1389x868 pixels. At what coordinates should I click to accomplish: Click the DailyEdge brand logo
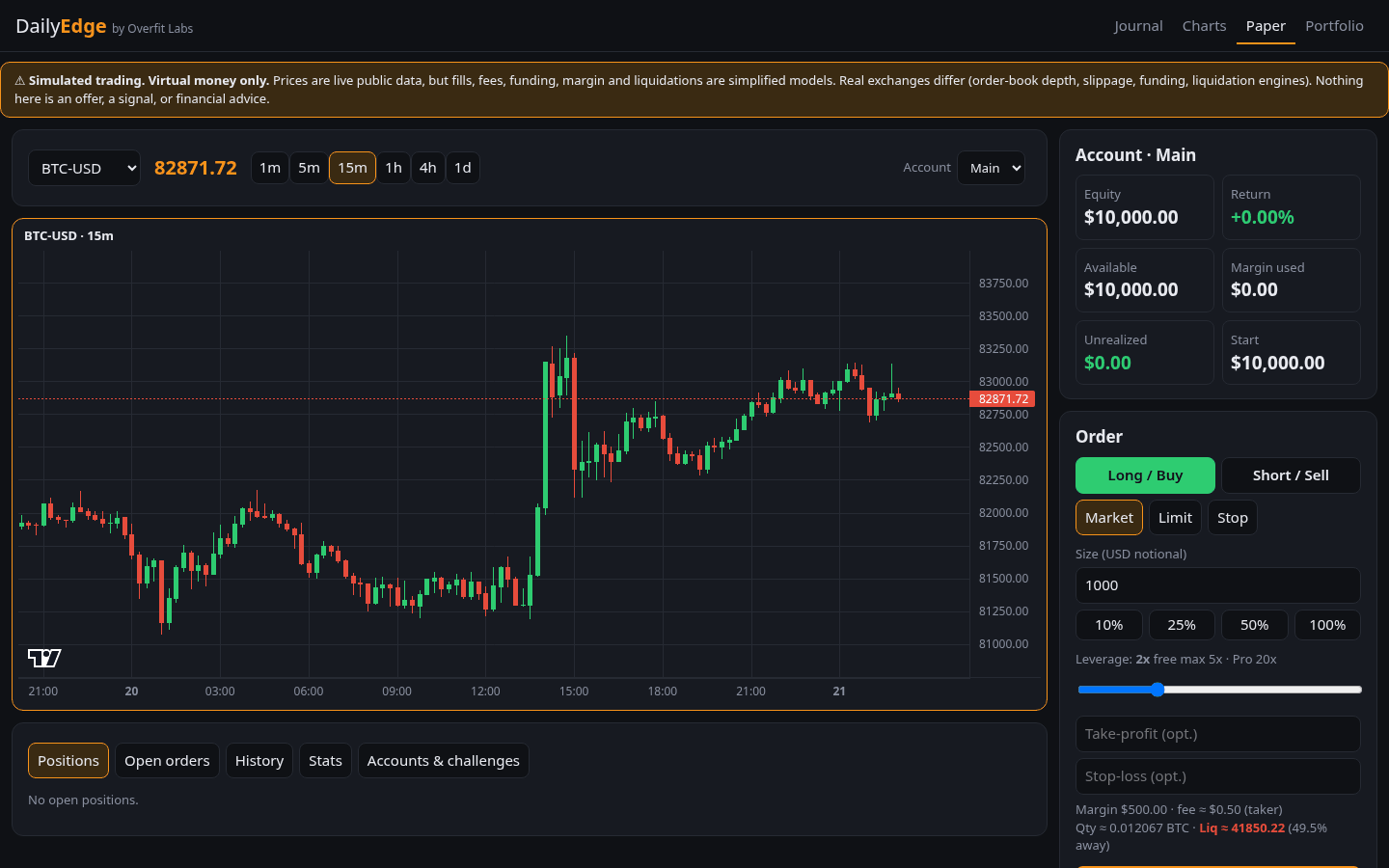pyautogui.click(x=61, y=26)
